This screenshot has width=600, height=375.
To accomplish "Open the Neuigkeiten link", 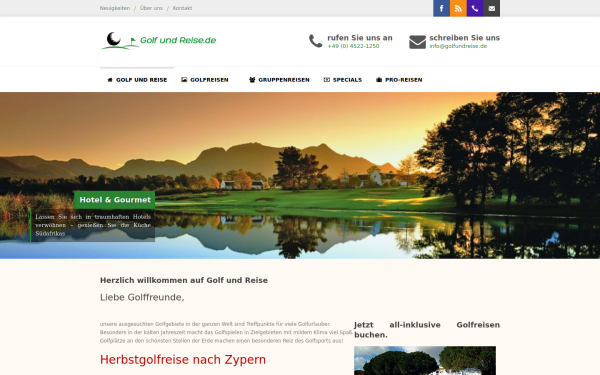I will point(115,8).
